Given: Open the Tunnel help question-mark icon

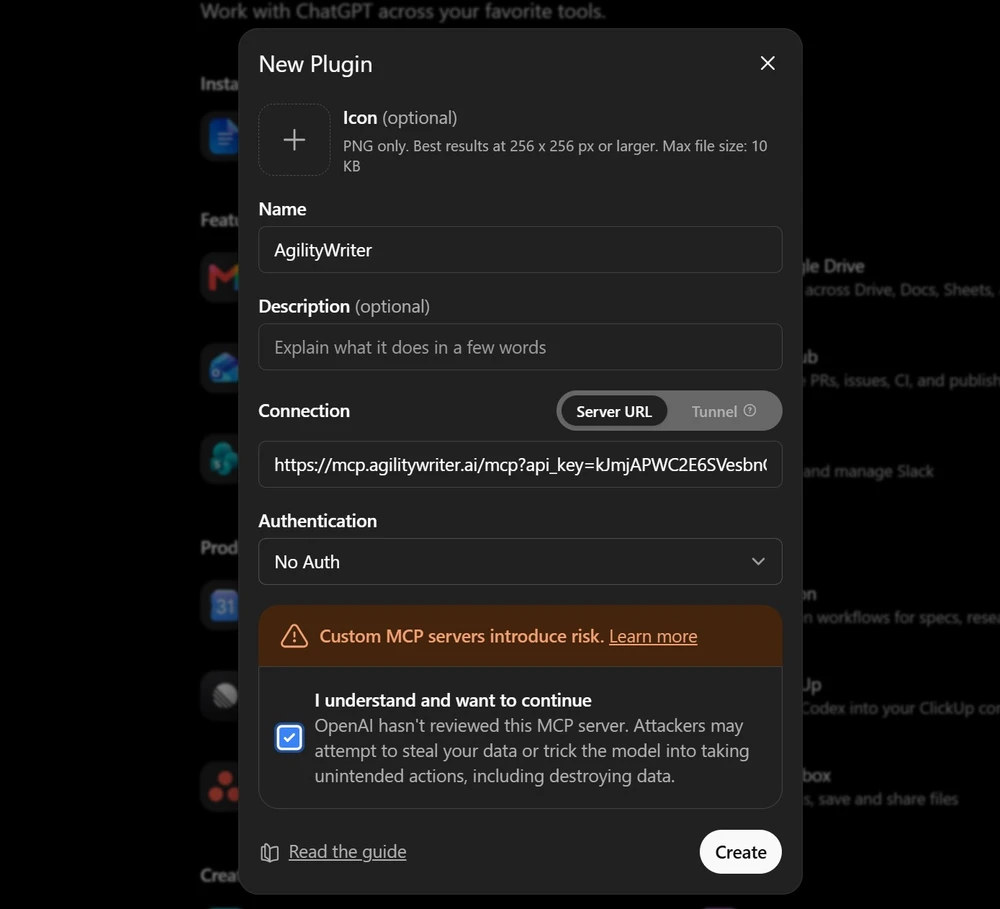Looking at the screenshot, I should click(750, 411).
